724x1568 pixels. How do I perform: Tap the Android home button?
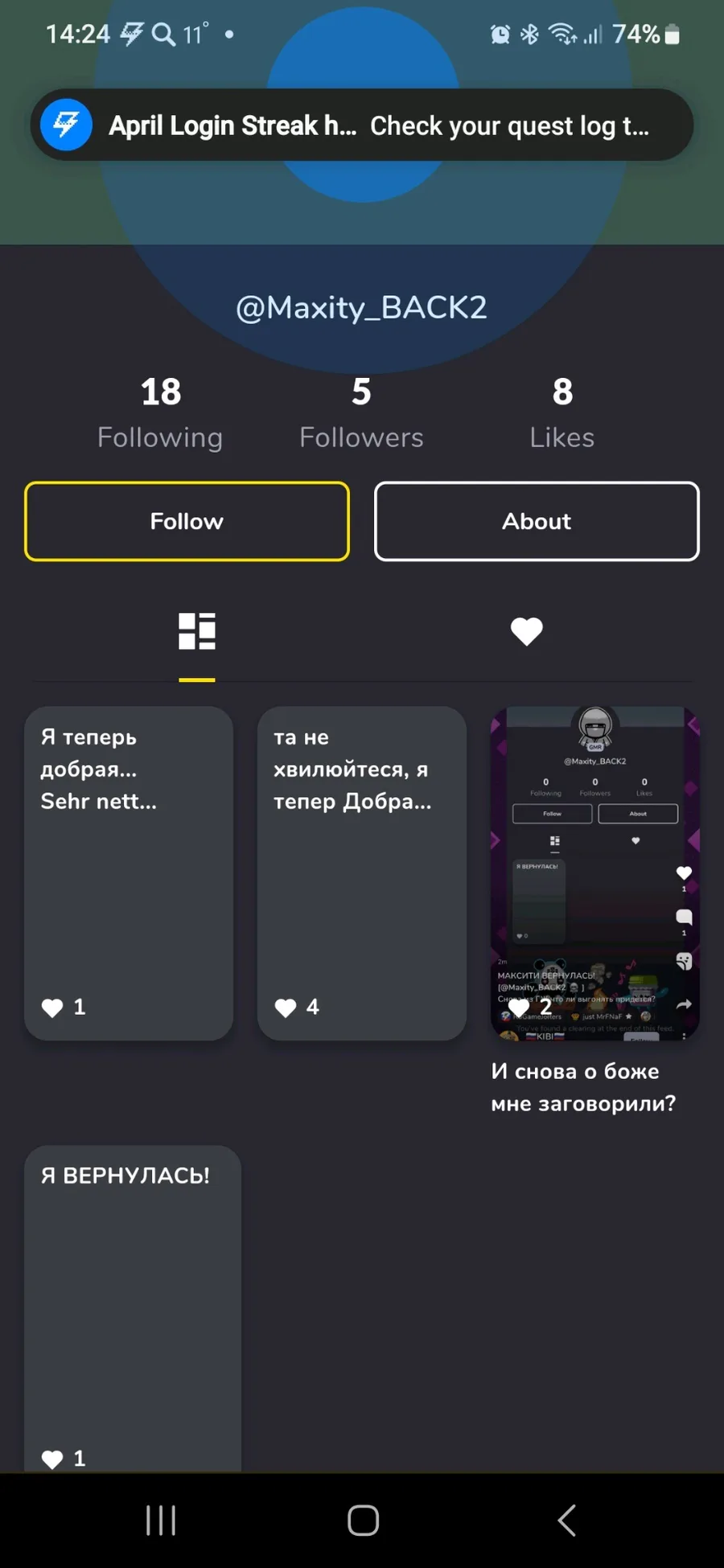coord(363,1520)
